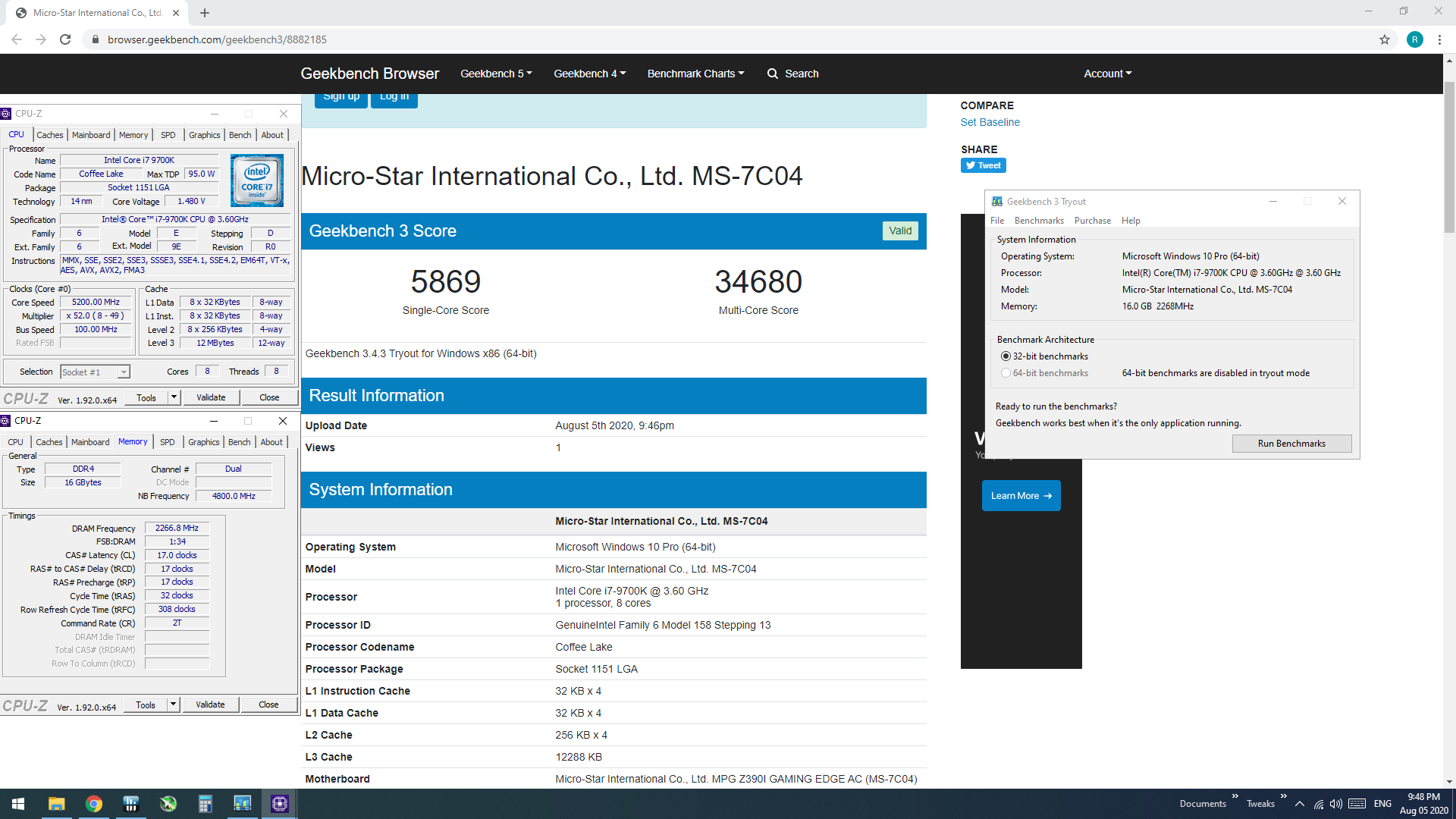Open the Socket #1 selection combo box
The height and width of the screenshot is (819, 1456).
(95, 372)
